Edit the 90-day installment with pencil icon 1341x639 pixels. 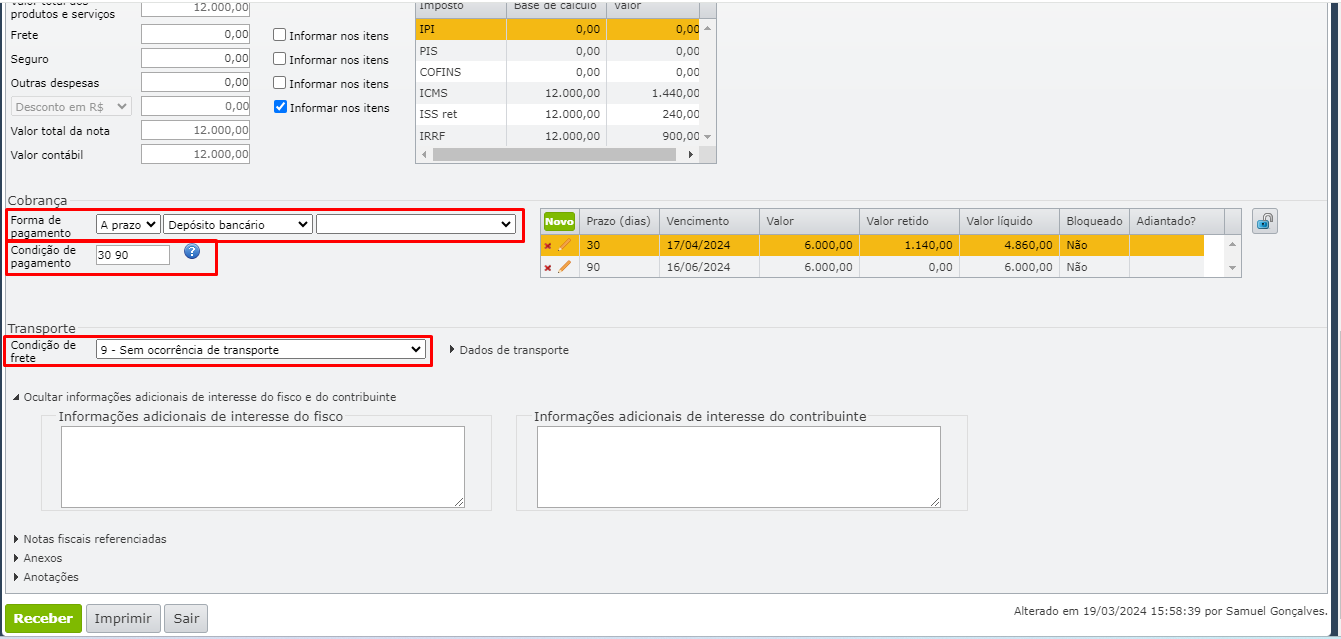(564, 267)
